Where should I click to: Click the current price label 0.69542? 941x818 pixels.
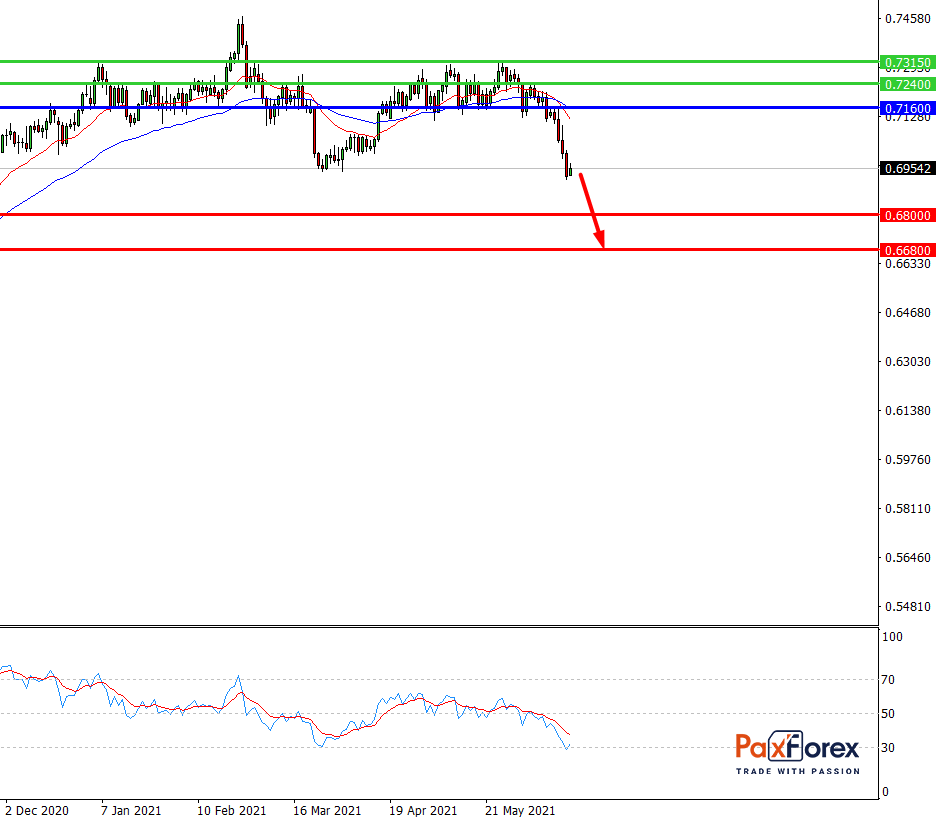(907, 169)
